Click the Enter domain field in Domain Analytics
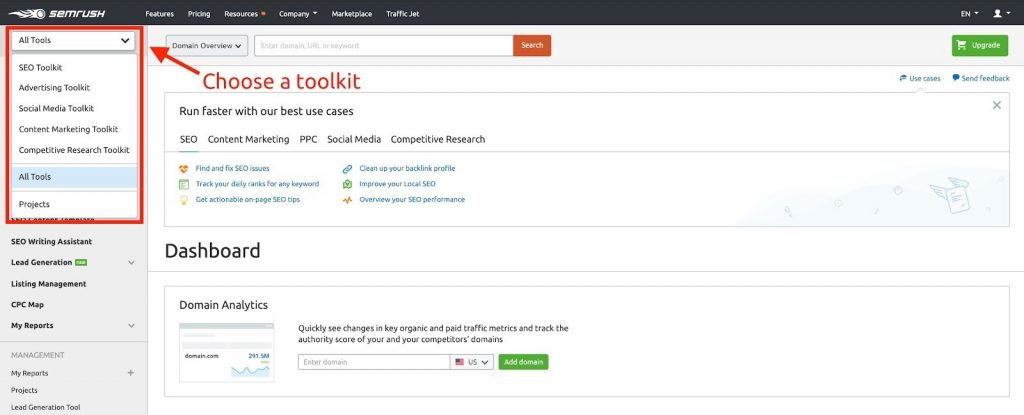The width and height of the screenshot is (1024, 415). point(374,362)
